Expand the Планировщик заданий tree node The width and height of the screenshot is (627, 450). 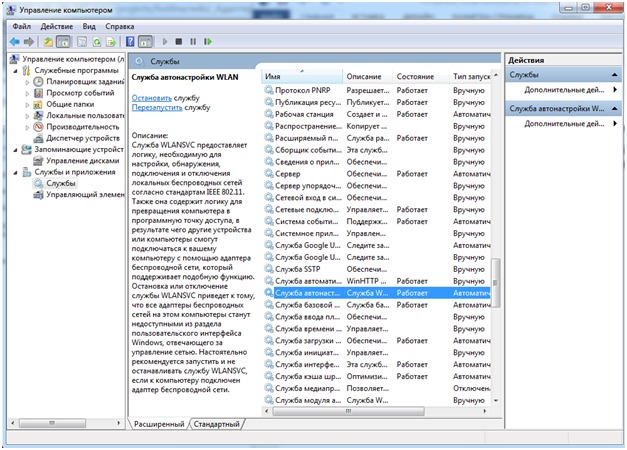click(27, 82)
